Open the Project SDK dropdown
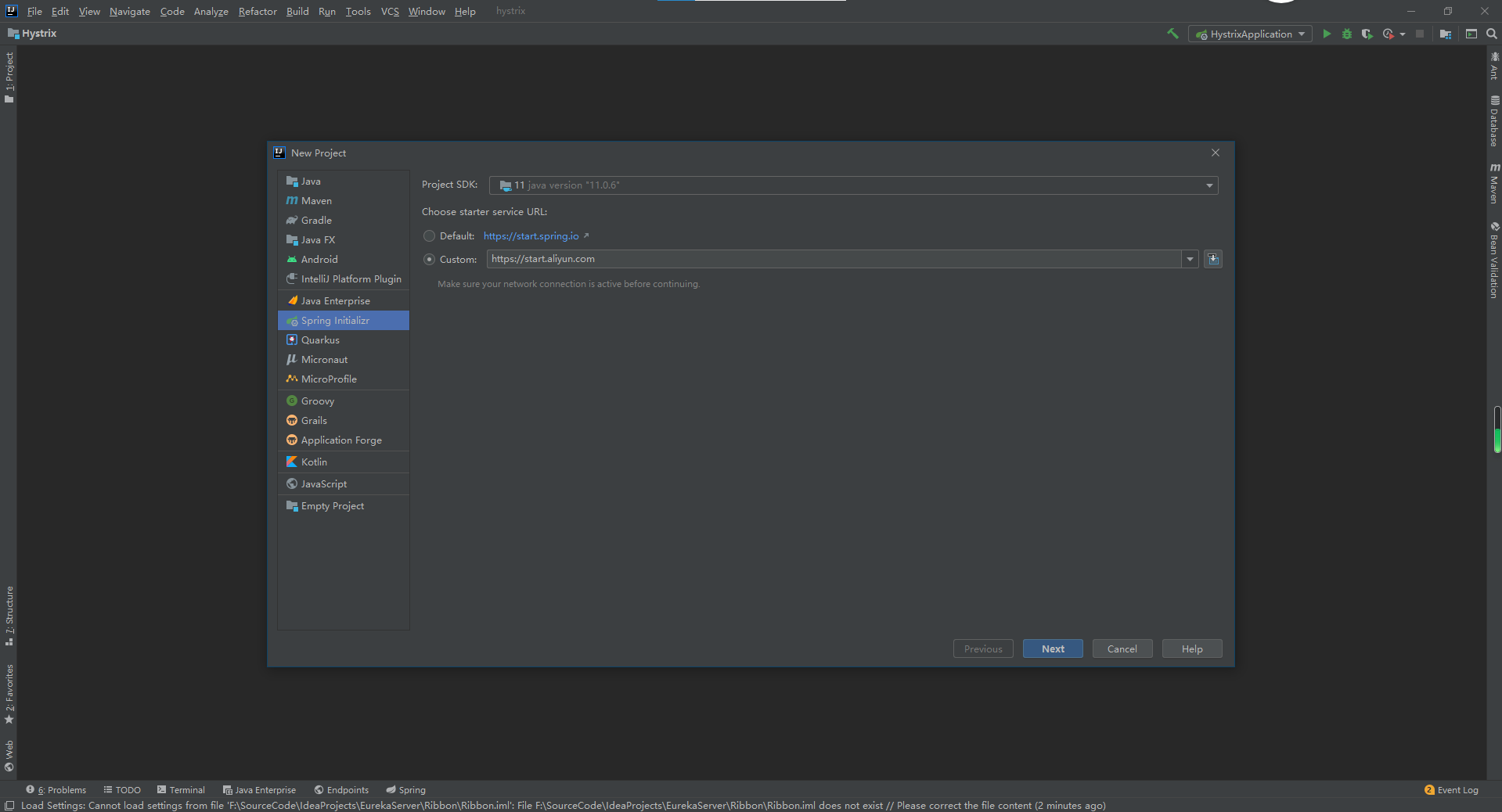 click(x=853, y=185)
